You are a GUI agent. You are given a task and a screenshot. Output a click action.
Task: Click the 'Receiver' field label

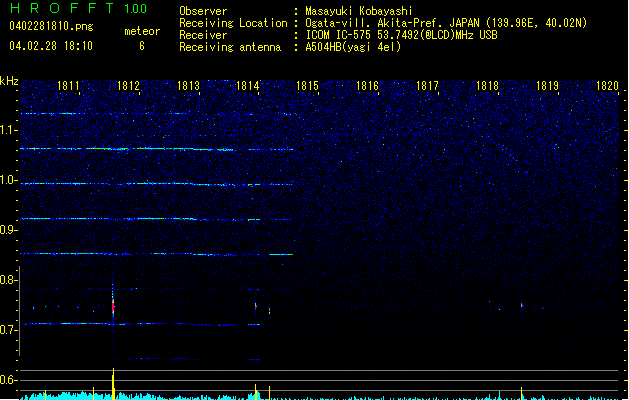pos(203,35)
